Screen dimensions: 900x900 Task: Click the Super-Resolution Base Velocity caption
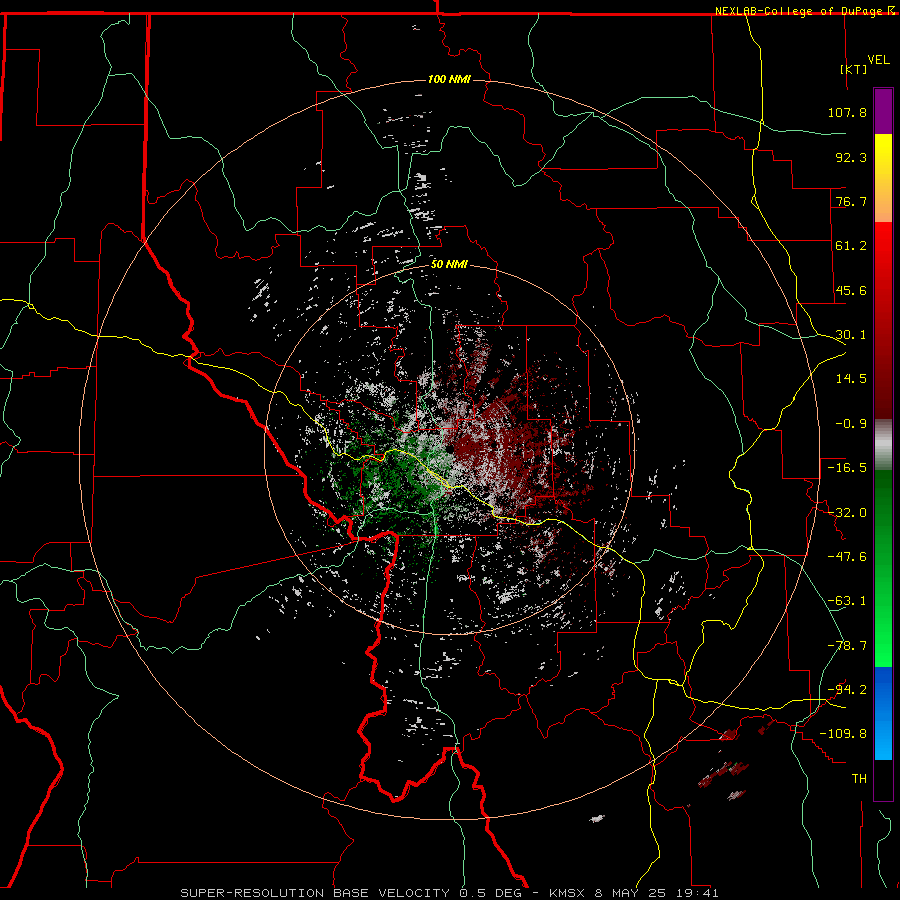449,893
